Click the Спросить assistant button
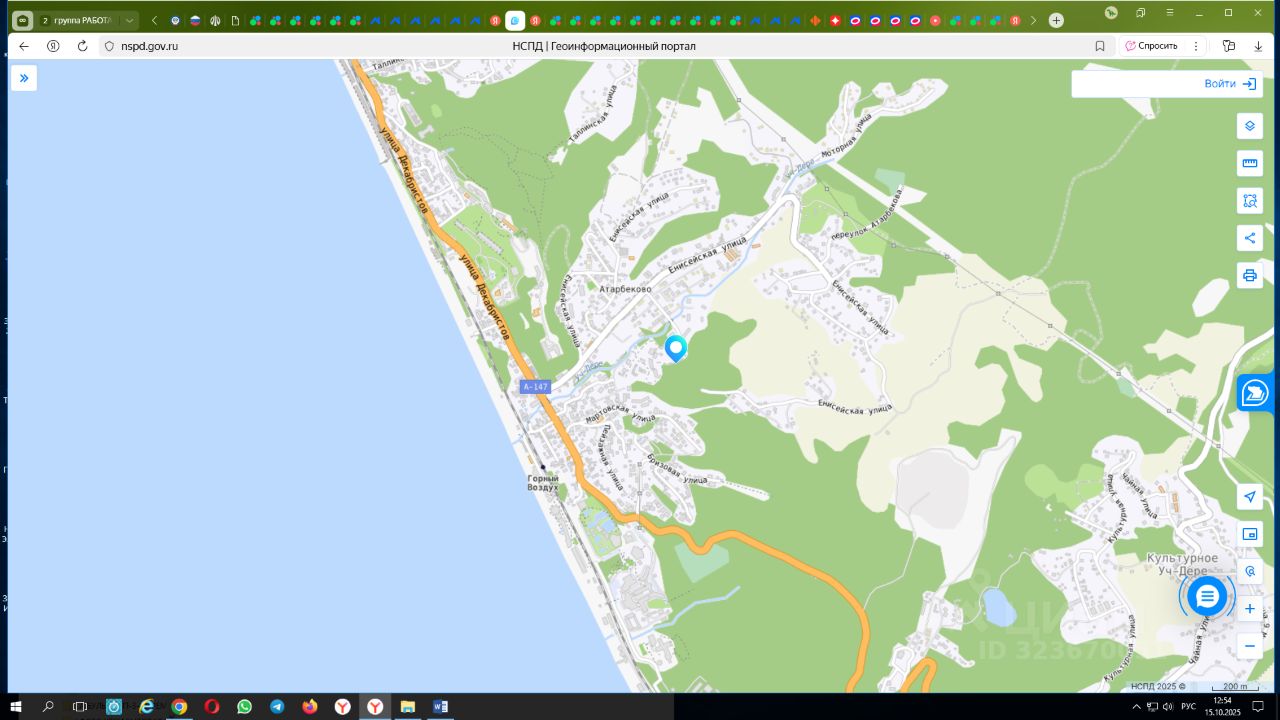This screenshot has width=1280, height=720. [x=1152, y=46]
